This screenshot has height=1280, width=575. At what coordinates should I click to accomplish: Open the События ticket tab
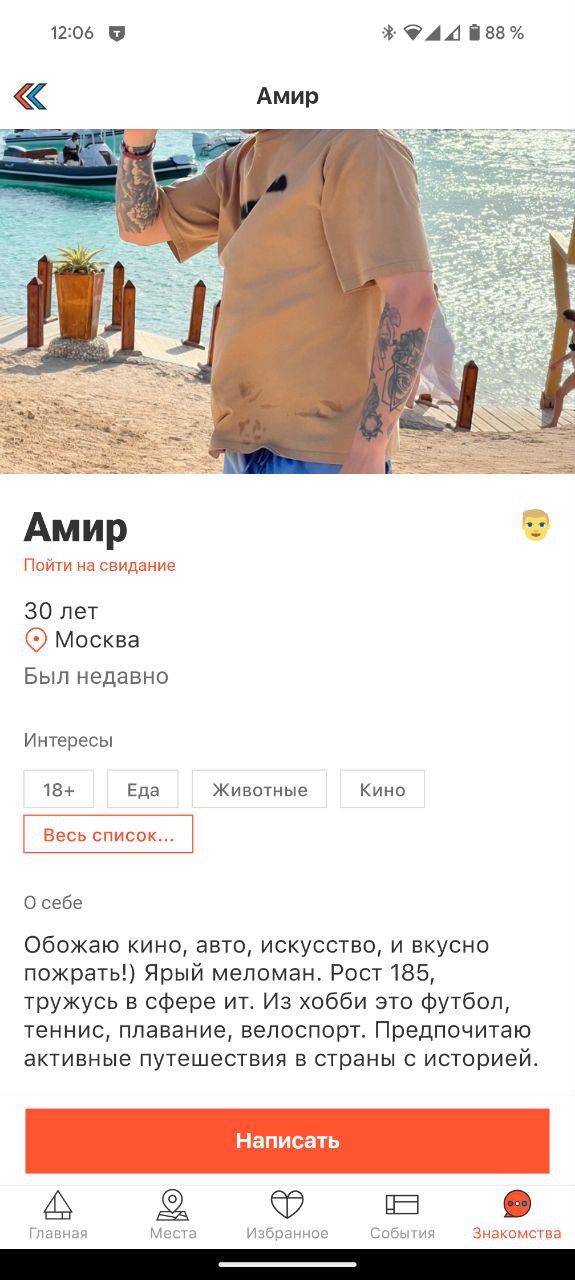pyautogui.click(x=402, y=1204)
